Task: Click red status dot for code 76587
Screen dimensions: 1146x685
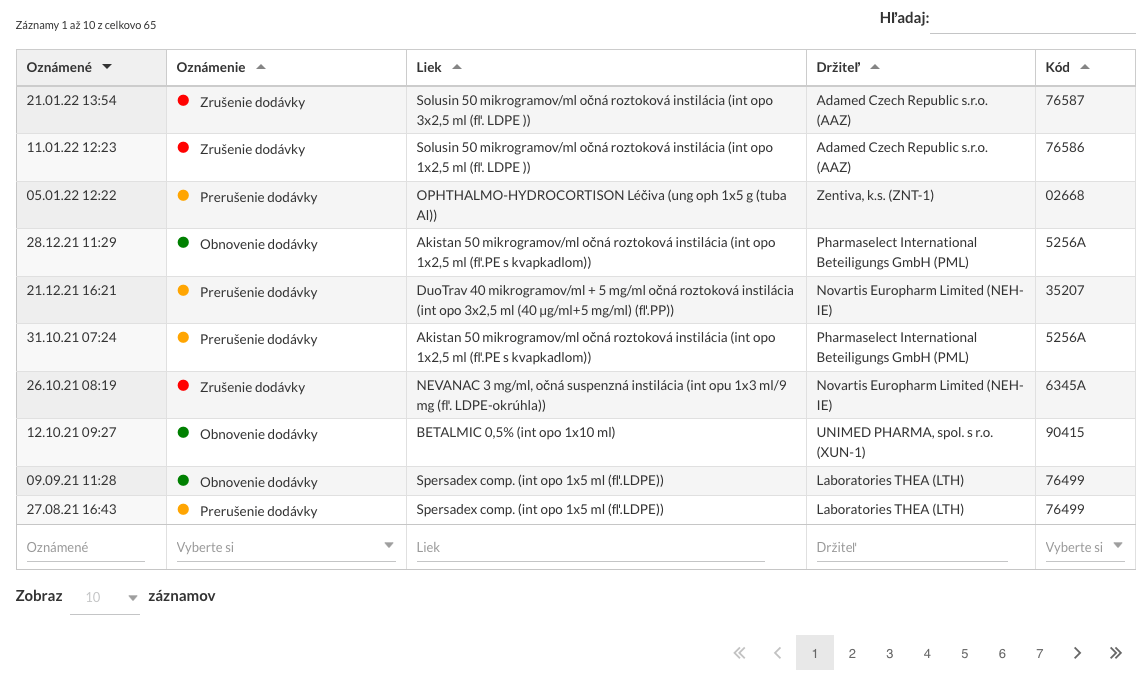Action: [x=183, y=101]
